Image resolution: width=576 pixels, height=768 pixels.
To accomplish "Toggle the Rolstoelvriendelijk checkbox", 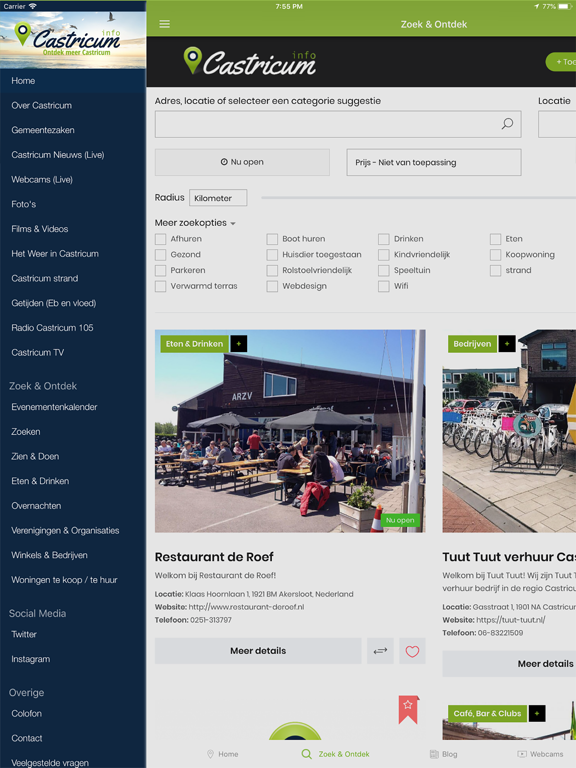I will [272, 270].
